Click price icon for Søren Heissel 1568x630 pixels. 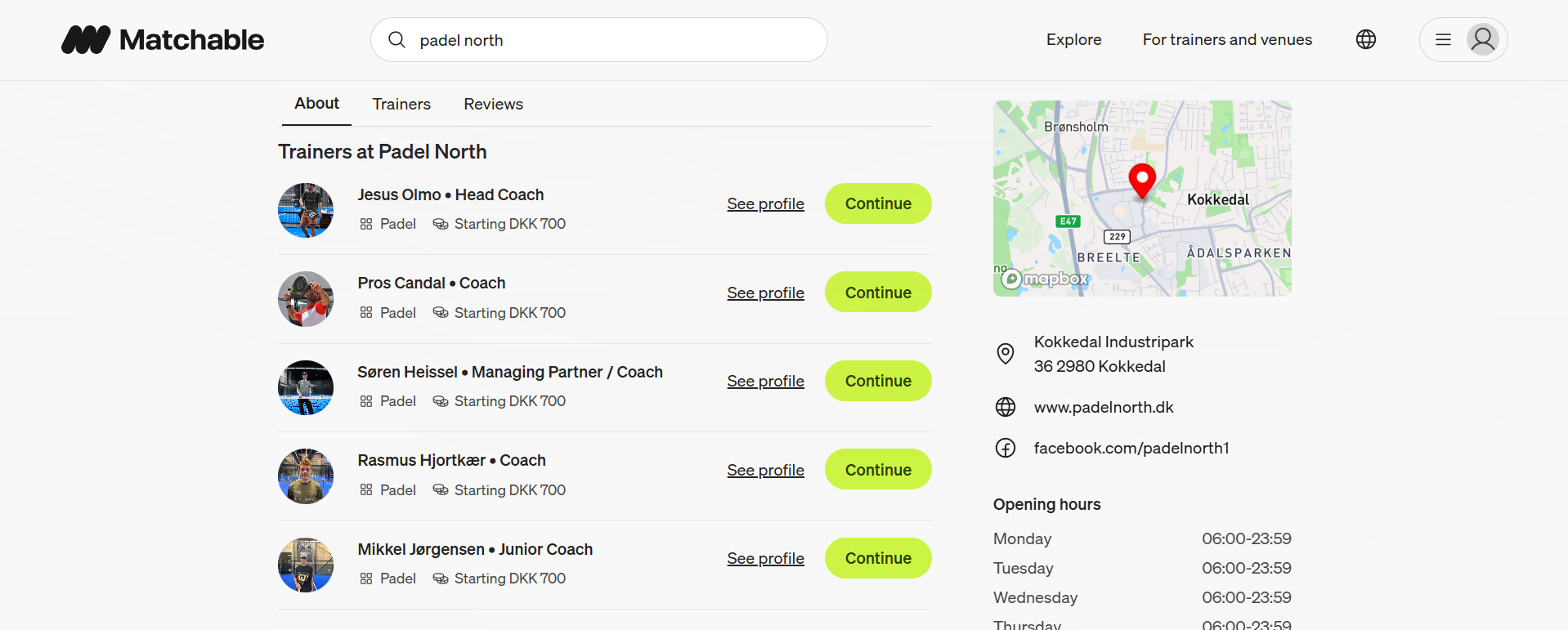pyautogui.click(x=441, y=401)
